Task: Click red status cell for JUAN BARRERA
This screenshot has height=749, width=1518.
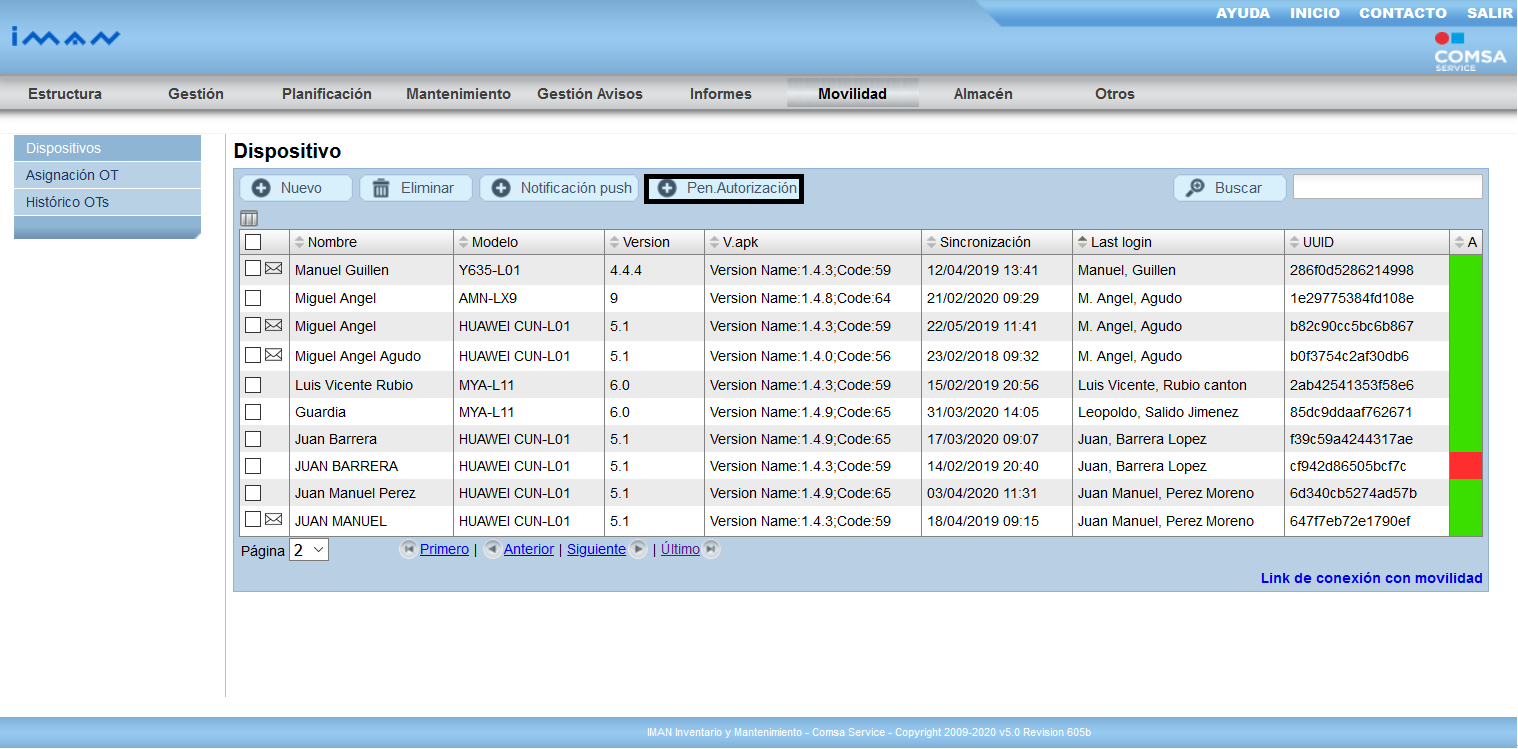Action: (x=1465, y=466)
